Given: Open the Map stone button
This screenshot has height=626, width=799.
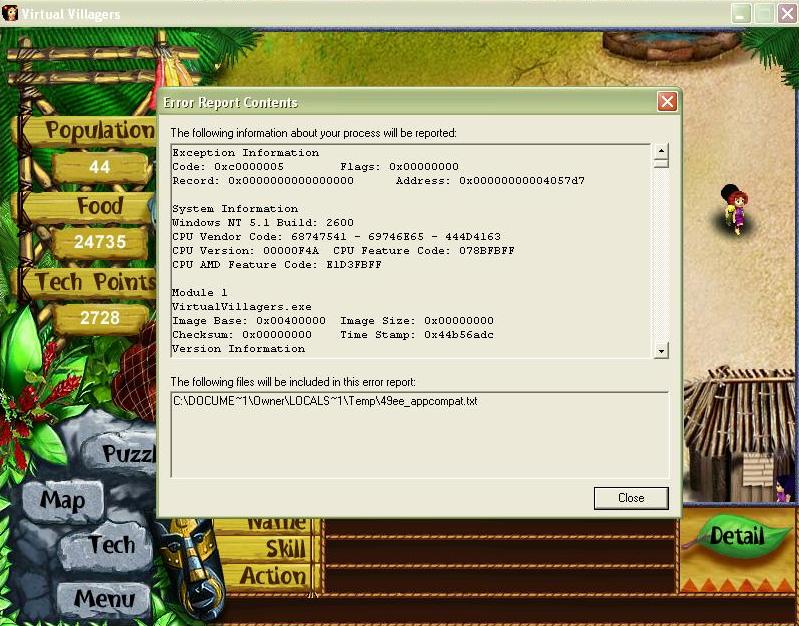Looking at the screenshot, I should point(63,502).
